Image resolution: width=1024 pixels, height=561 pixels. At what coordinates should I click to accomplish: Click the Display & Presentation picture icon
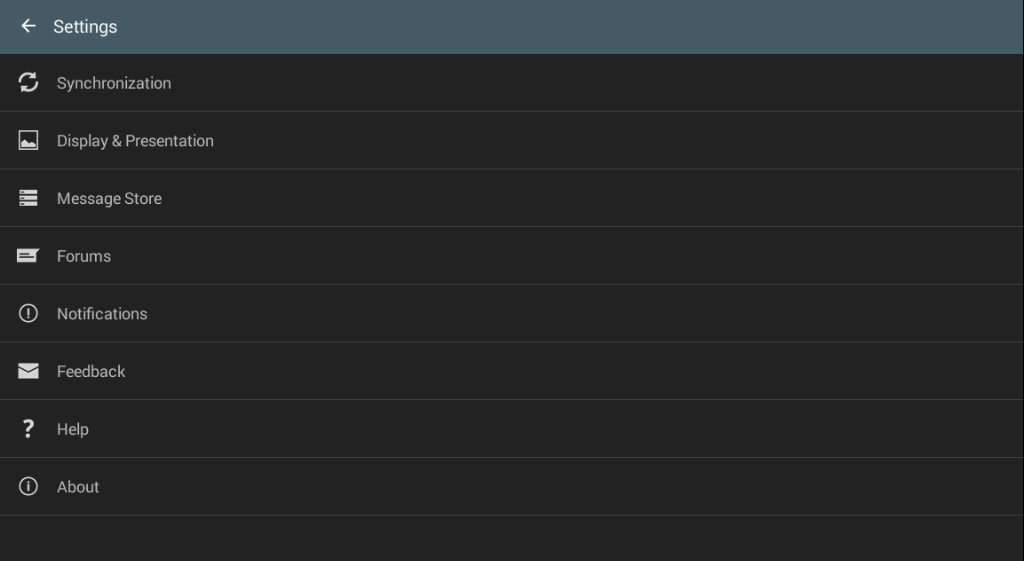click(x=28, y=141)
